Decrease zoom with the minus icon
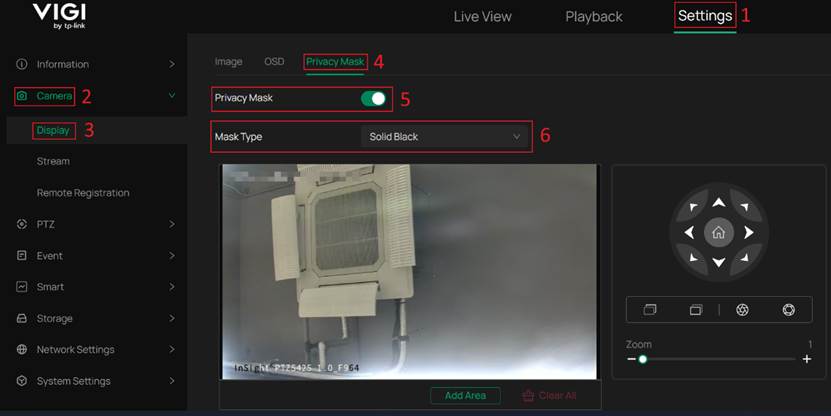Viewport: 831px width, 416px height. click(x=631, y=359)
